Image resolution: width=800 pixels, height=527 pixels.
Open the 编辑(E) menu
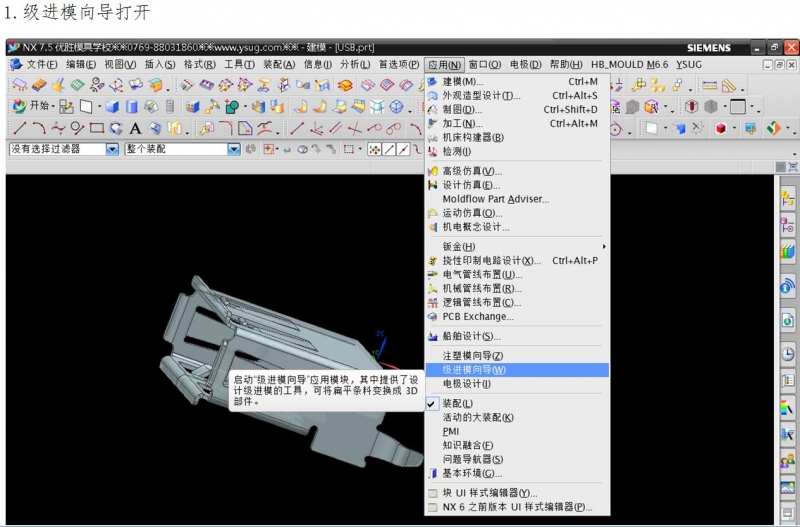(x=81, y=65)
